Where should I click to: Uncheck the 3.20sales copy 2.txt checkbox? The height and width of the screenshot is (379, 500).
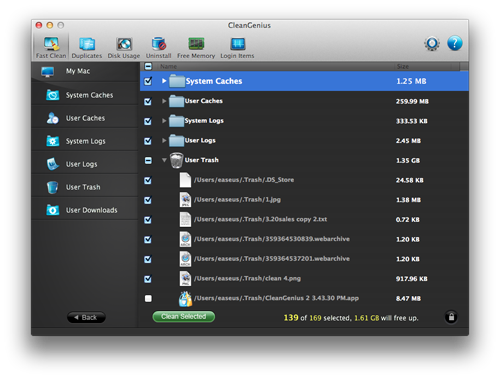[148, 220]
